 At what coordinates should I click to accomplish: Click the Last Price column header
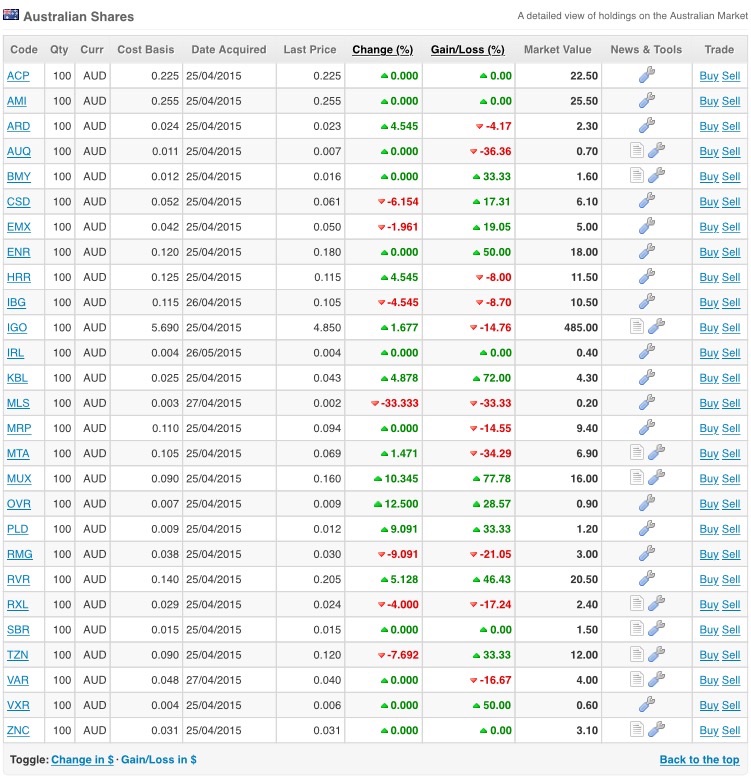tap(309, 50)
